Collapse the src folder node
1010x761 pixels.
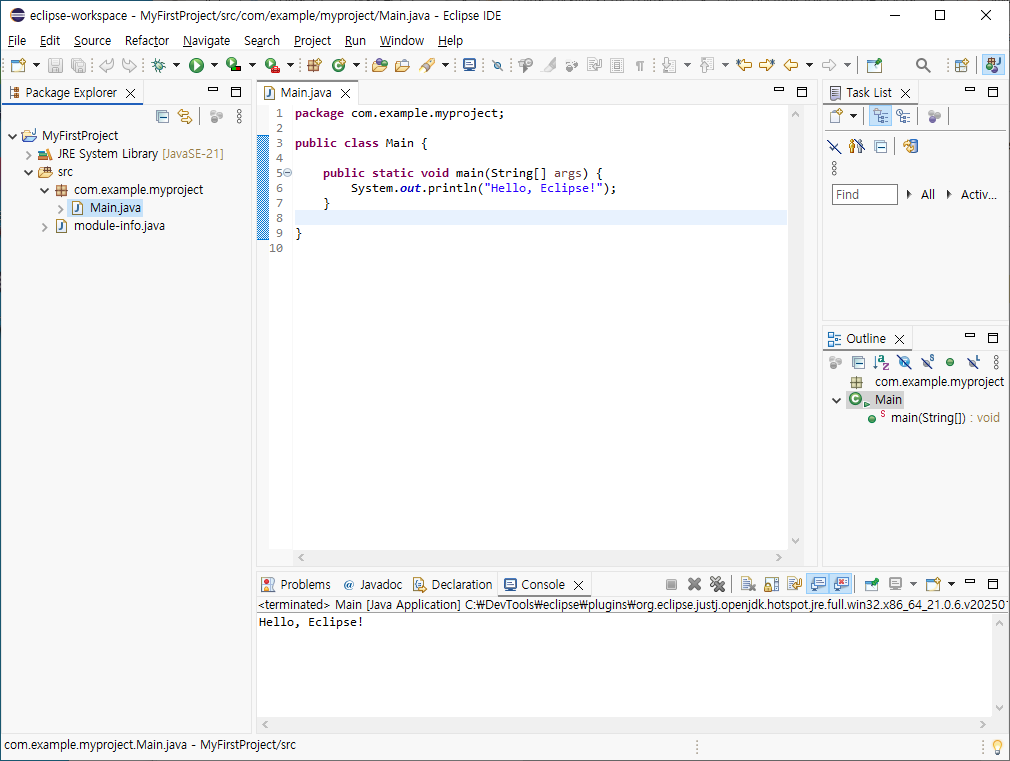click(28, 172)
